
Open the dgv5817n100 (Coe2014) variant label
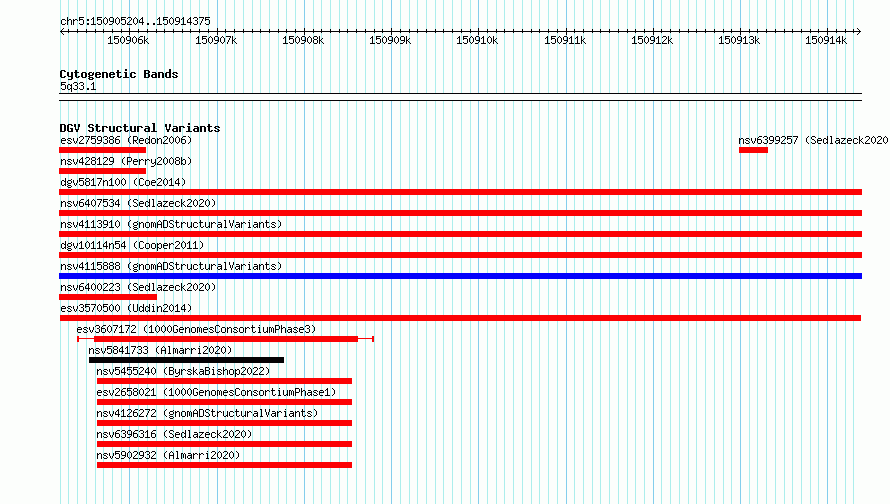pyautogui.click(x=123, y=182)
